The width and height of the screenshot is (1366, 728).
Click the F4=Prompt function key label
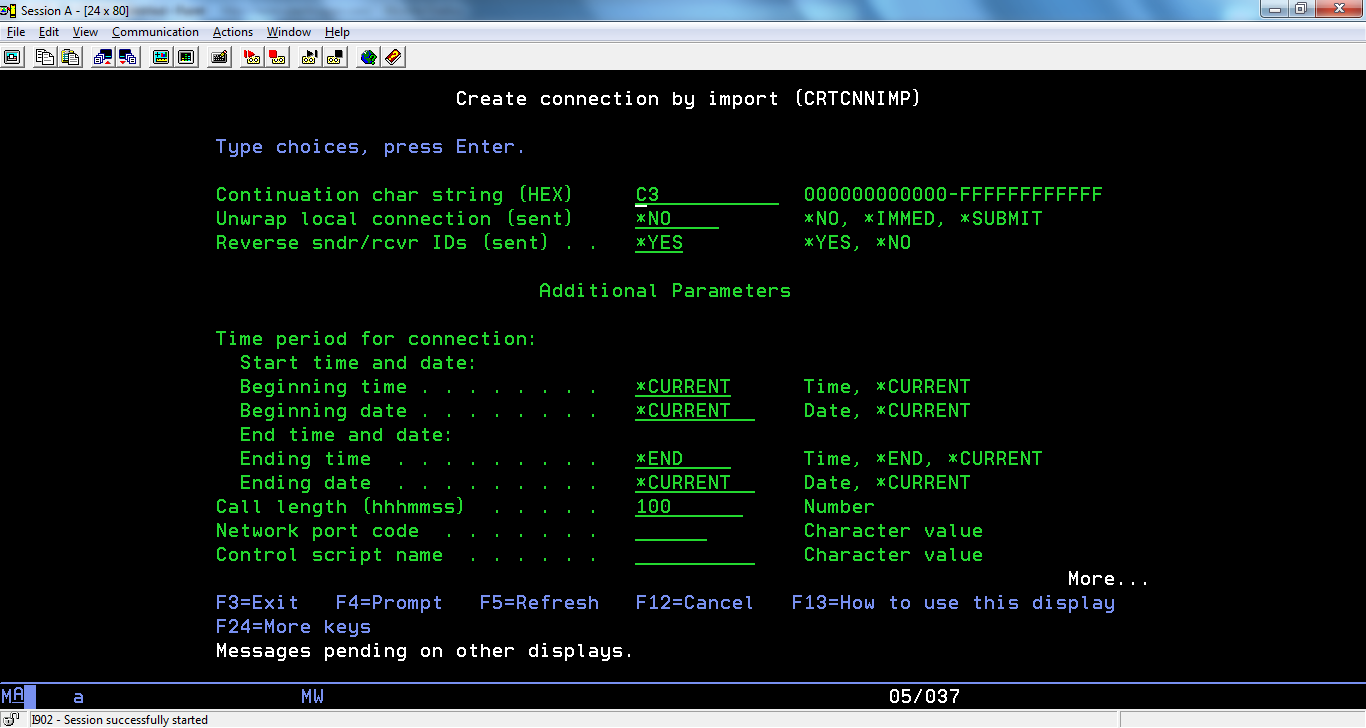389,603
